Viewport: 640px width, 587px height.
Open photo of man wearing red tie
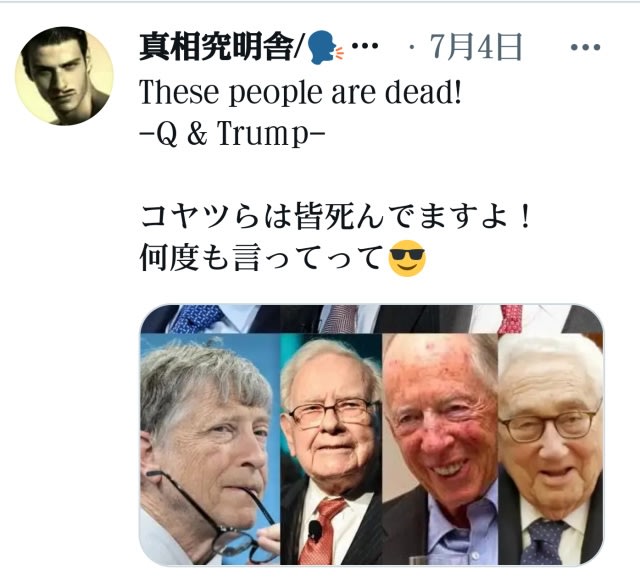point(331,449)
